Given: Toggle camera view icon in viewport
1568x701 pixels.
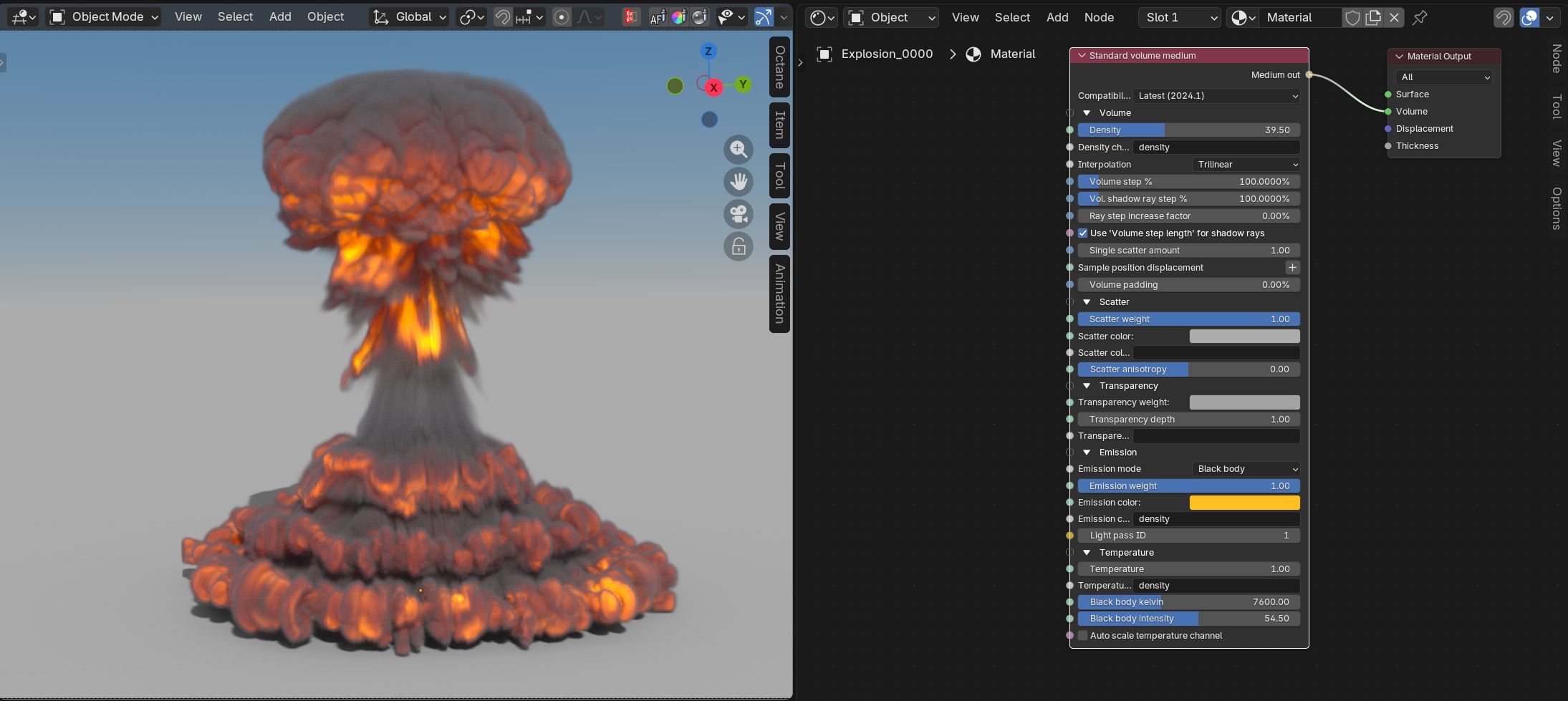Looking at the screenshot, I should (x=739, y=214).
